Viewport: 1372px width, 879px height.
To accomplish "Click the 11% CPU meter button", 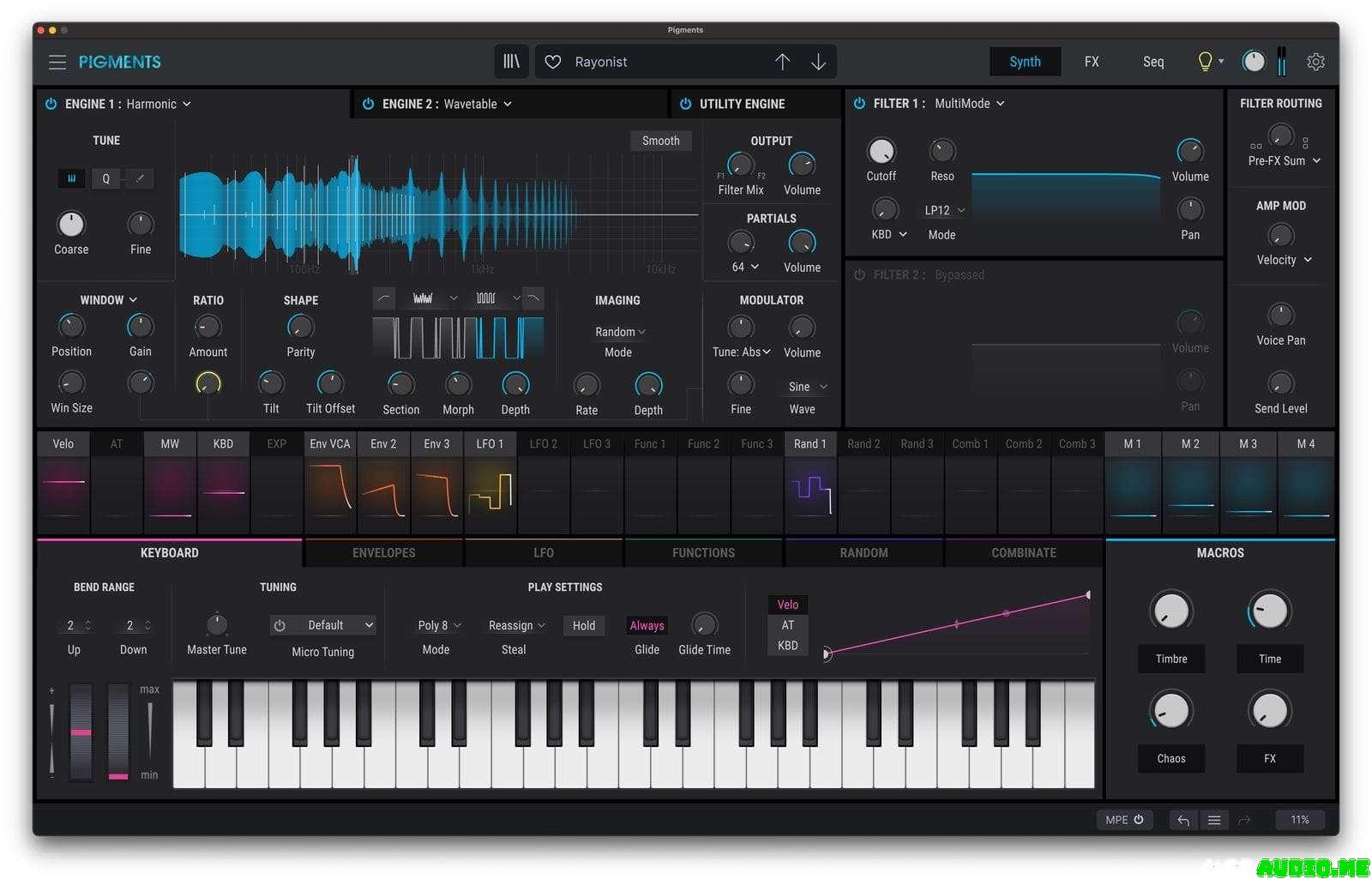I will [x=1299, y=820].
